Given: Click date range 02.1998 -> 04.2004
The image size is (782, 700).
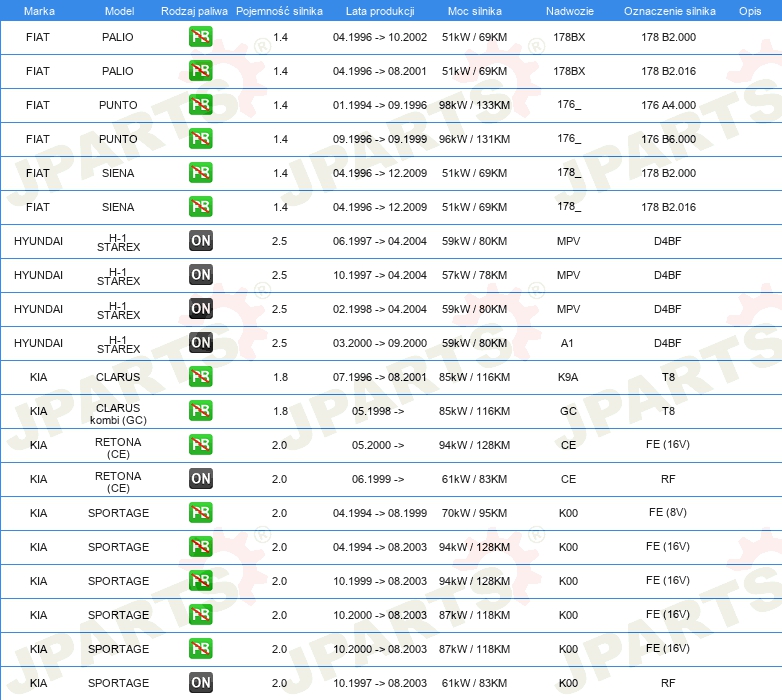Looking at the screenshot, I should pyautogui.click(x=380, y=309).
